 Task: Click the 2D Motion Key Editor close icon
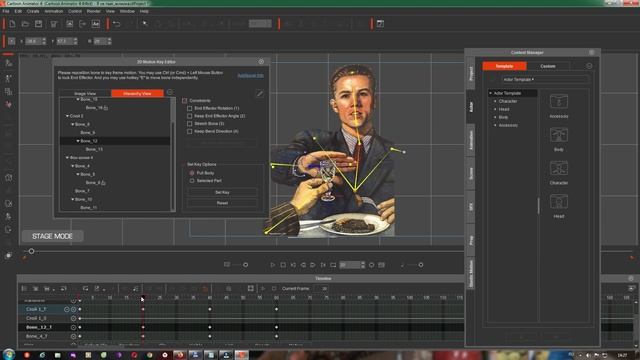(x=261, y=62)
